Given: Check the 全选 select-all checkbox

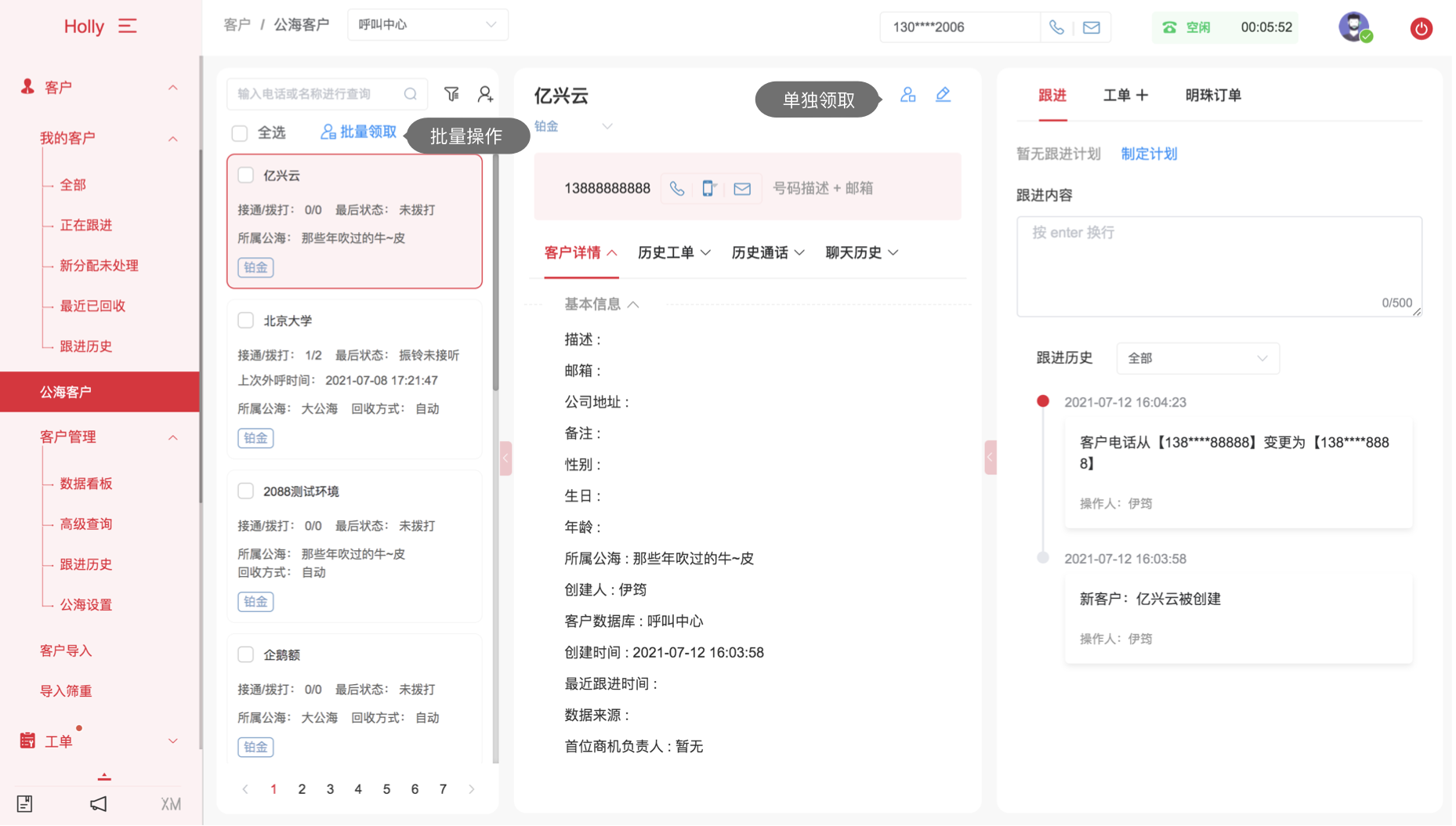Looking at the screenshot, I should point(240,133).
